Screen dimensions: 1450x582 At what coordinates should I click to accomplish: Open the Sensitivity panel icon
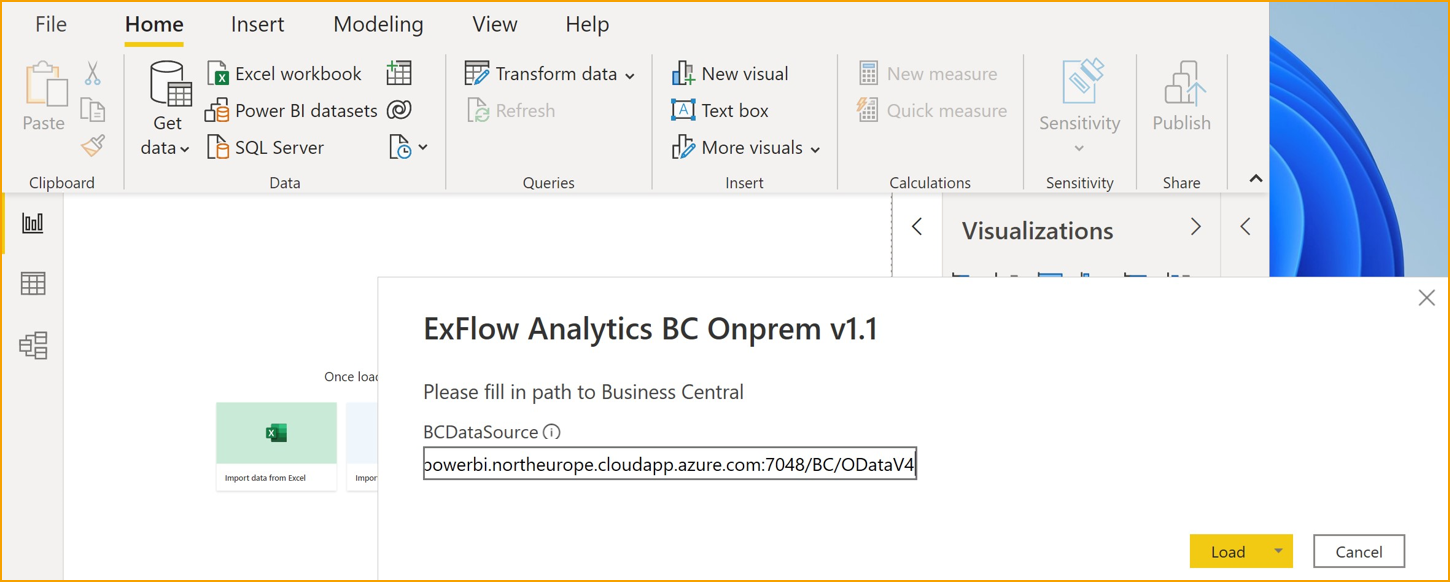[x=1079, y=95]
